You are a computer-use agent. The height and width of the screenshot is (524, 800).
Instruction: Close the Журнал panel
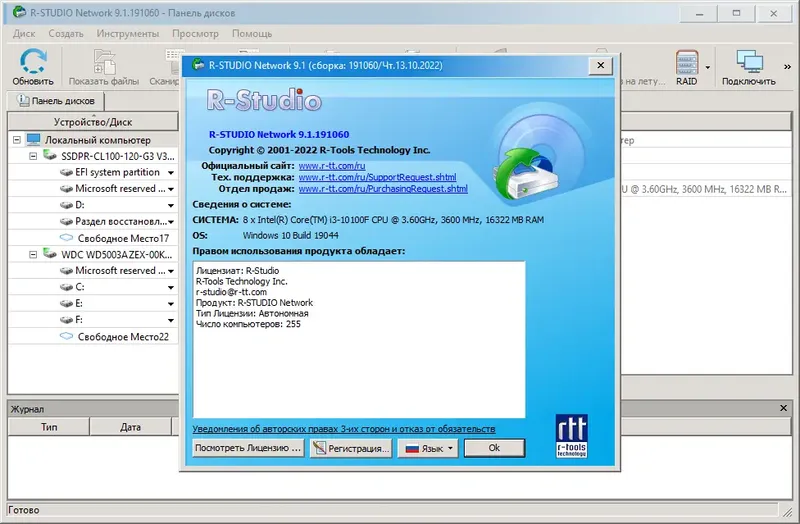pos(783,408)
